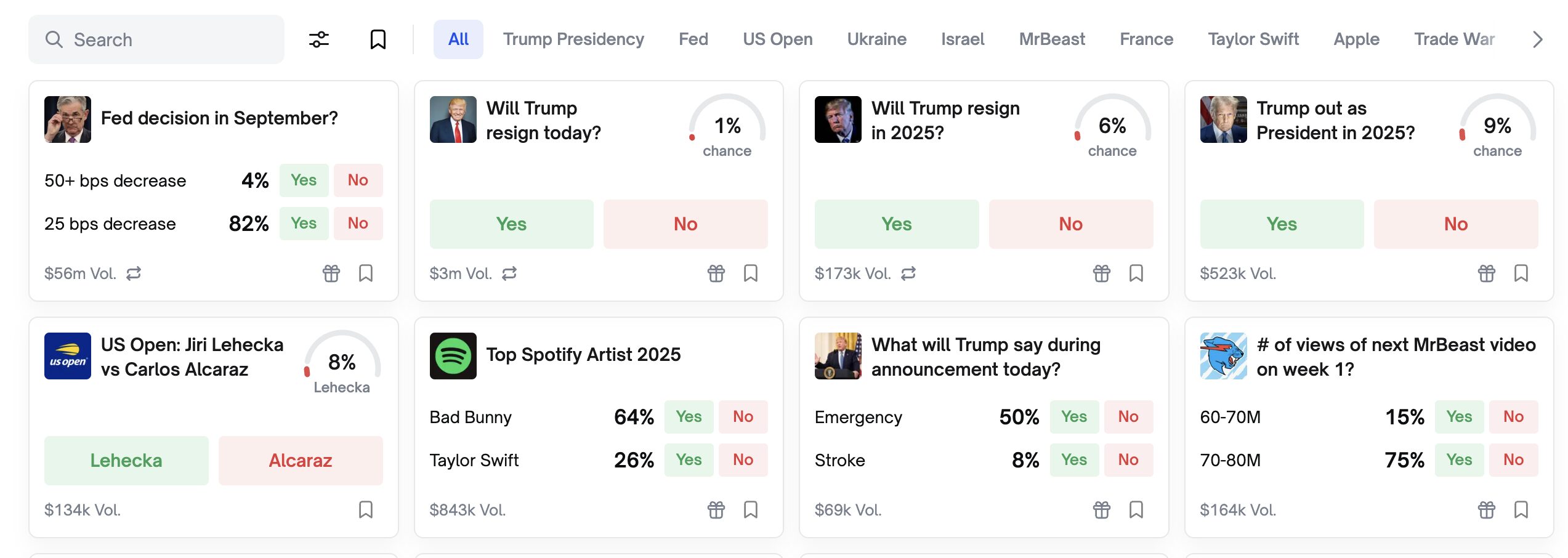The width and height of the screenshot is (1568, 558).
Task: Open the filter sliders icon
Action: [318, 39]
